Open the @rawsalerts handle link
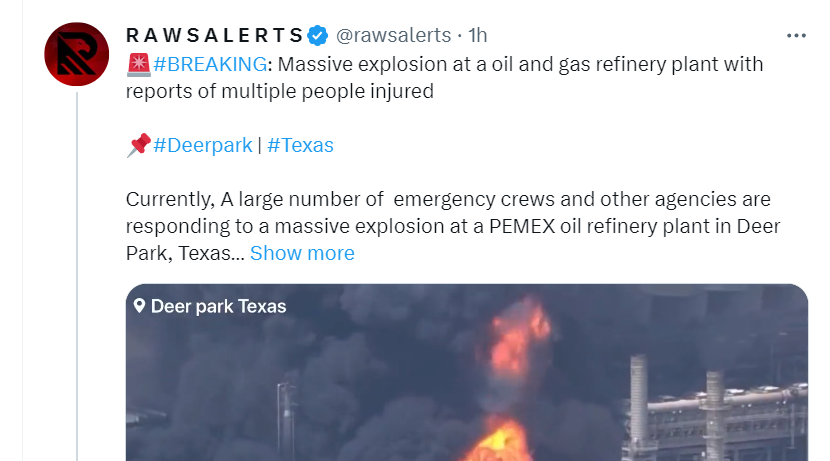The height and width of the screenshot is (461, 830). click(x=393, y=35)
